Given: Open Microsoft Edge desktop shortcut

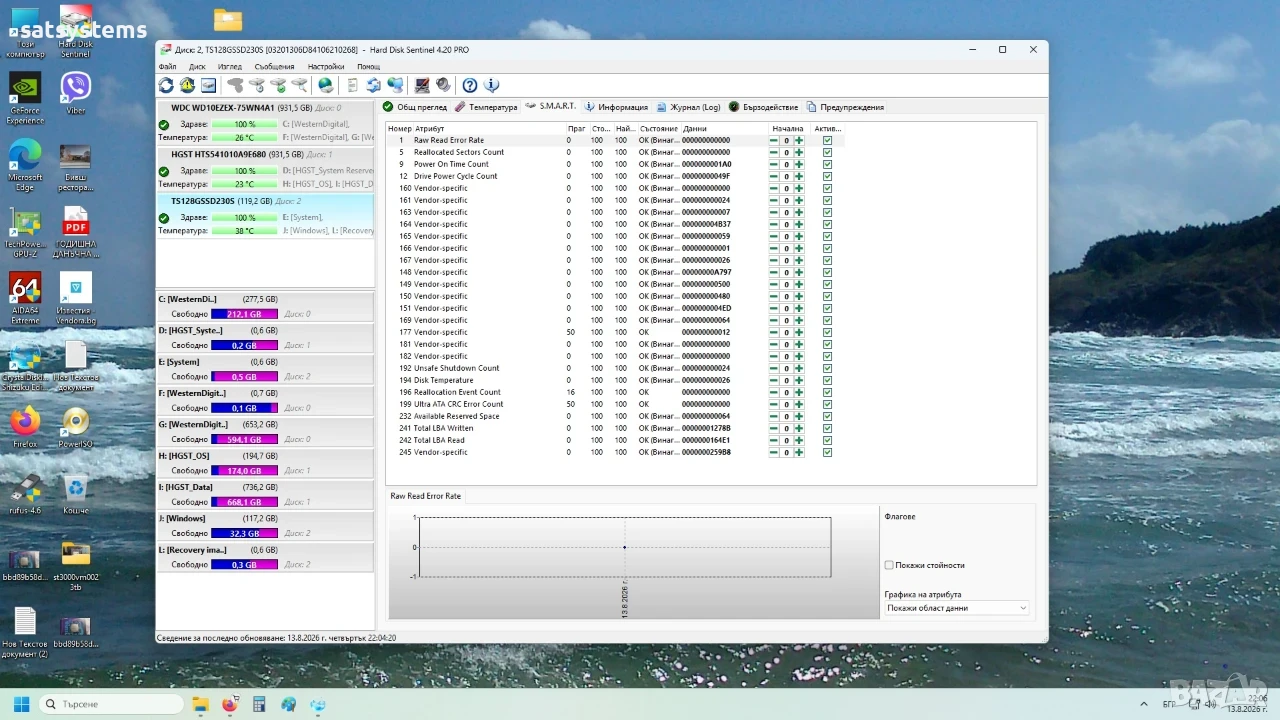Looking at the screenshot, I should pos(25,165).
